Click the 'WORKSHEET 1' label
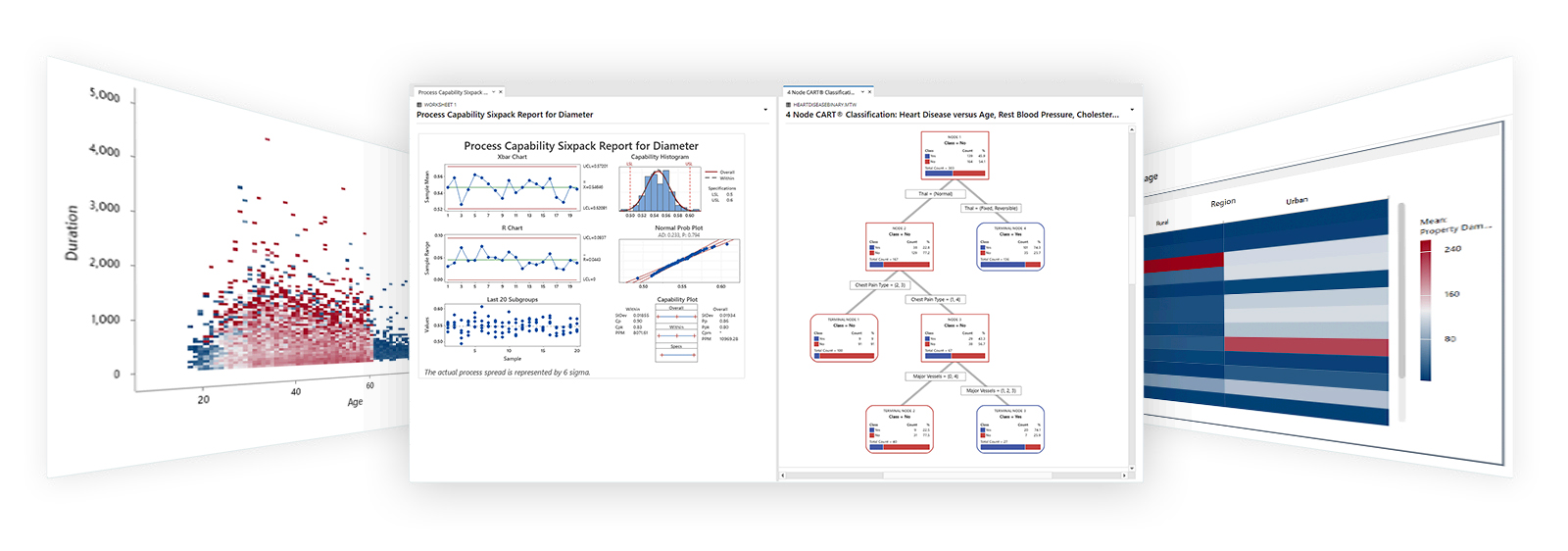 [440, 104]
